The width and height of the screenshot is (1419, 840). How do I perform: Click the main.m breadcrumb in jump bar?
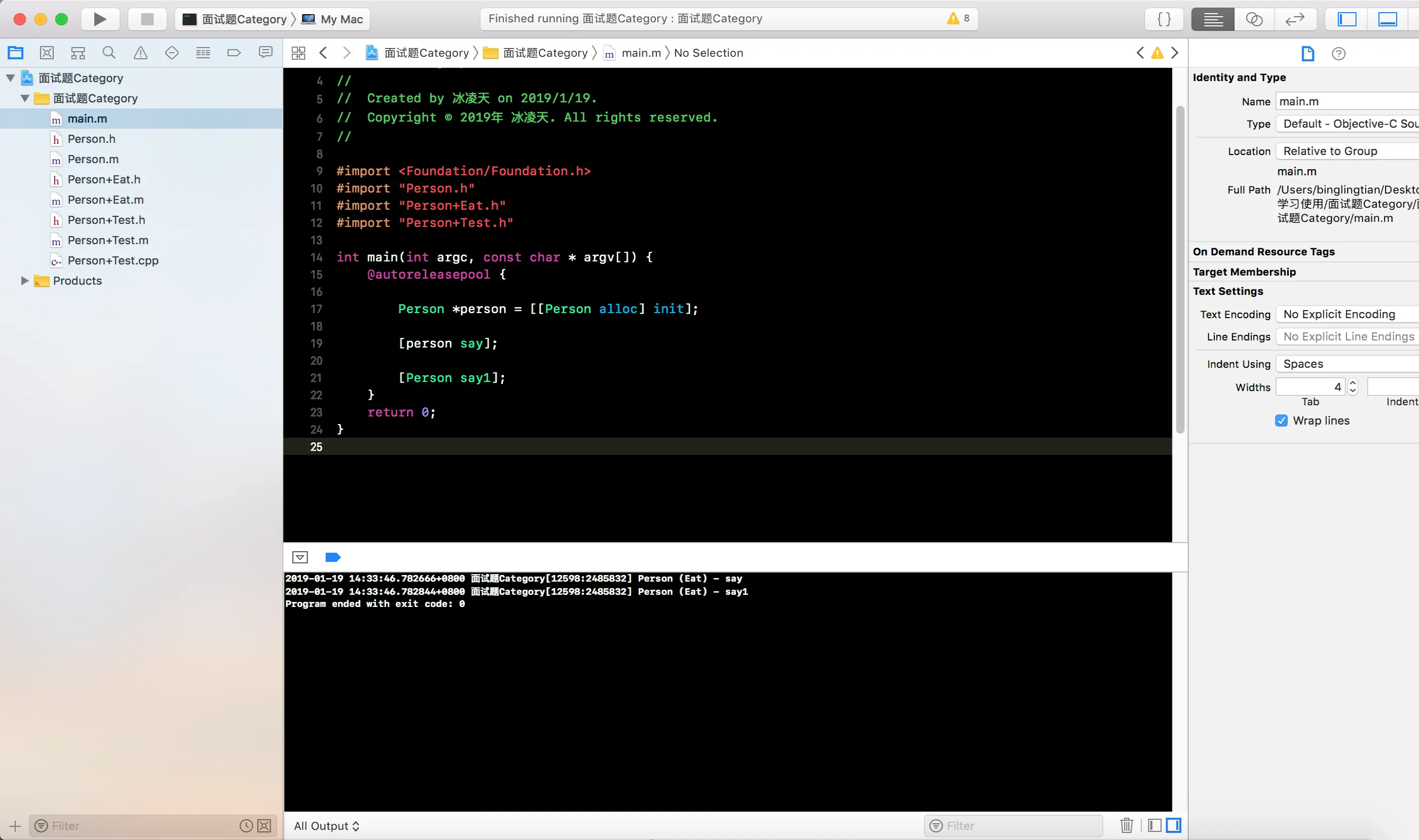641,53
